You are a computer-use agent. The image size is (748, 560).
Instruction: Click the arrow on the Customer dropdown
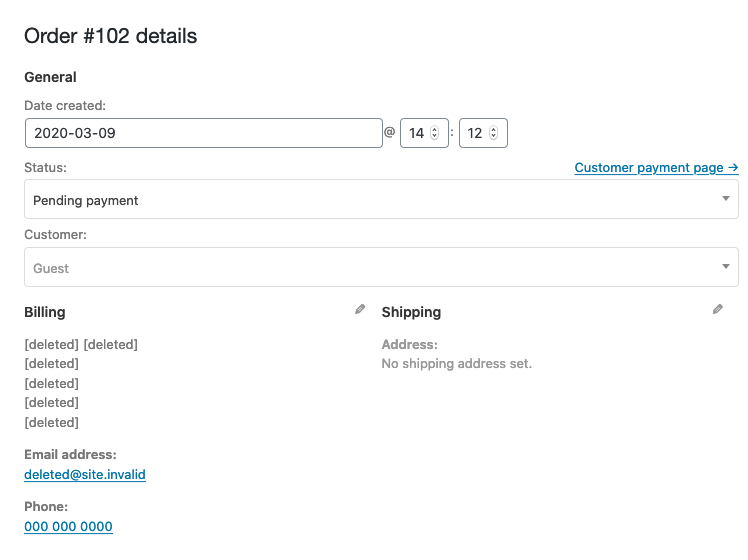pos(726,266)
